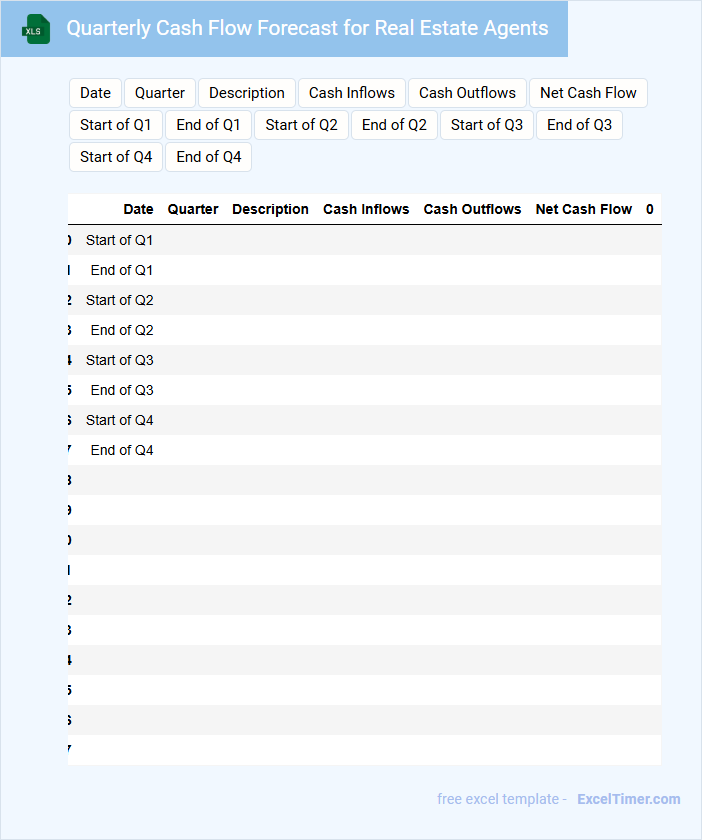Click the Description column header in table
Image resolution: width=702 pixels, height=840 pixels.
pos(270,209)
